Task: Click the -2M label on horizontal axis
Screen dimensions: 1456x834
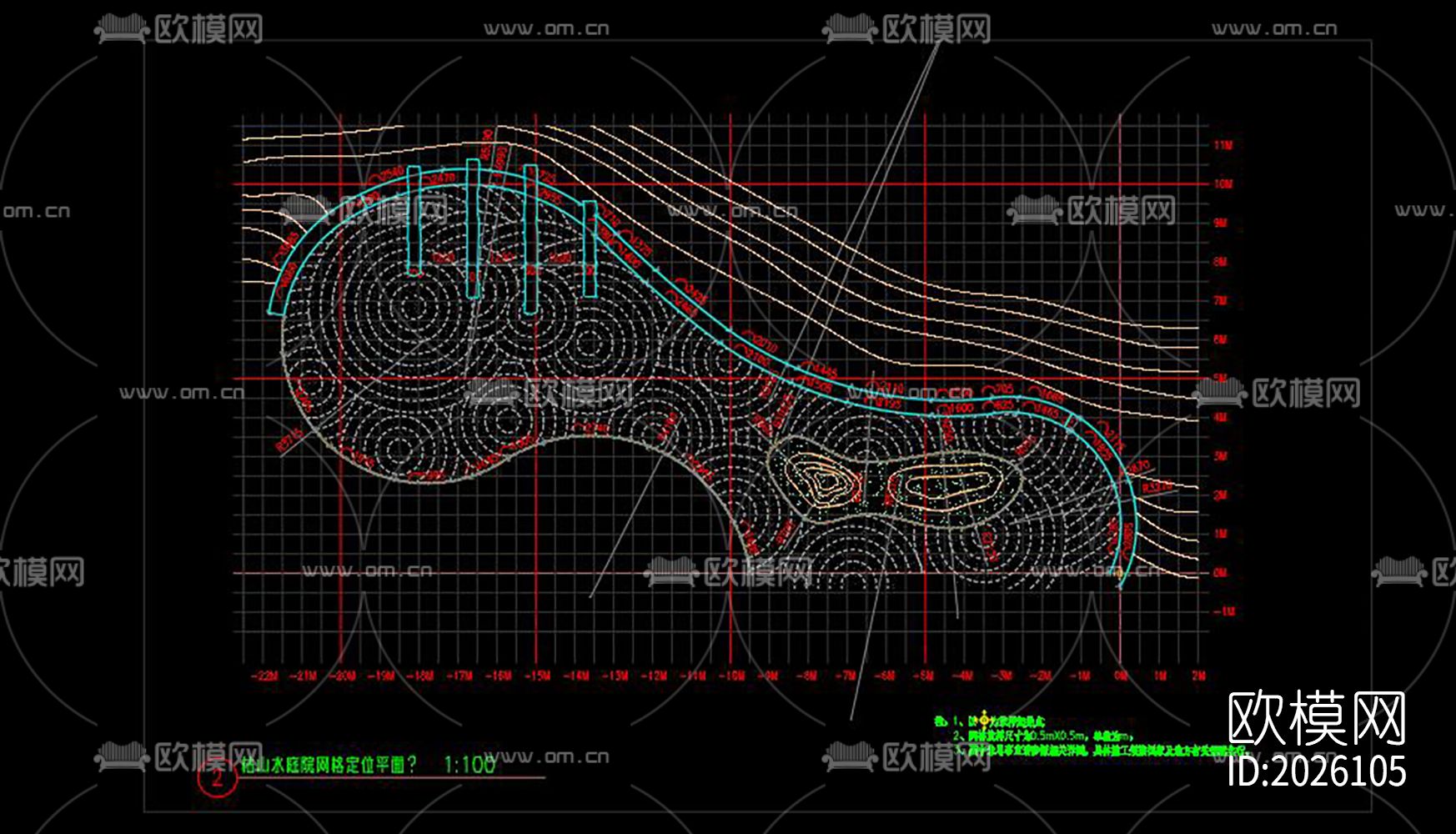Action: 1040,676
